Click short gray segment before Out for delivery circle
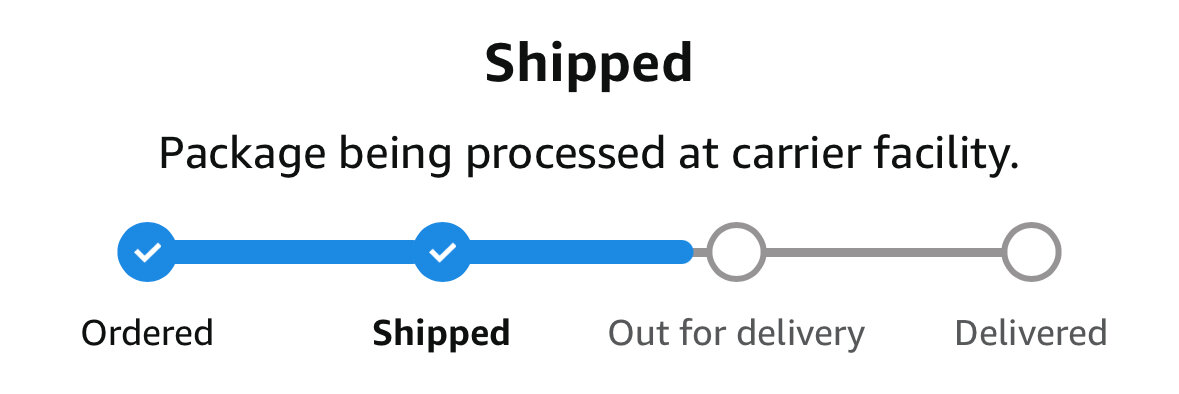The height and width of the screenshot is (394, 1179). tap(700, 252)
